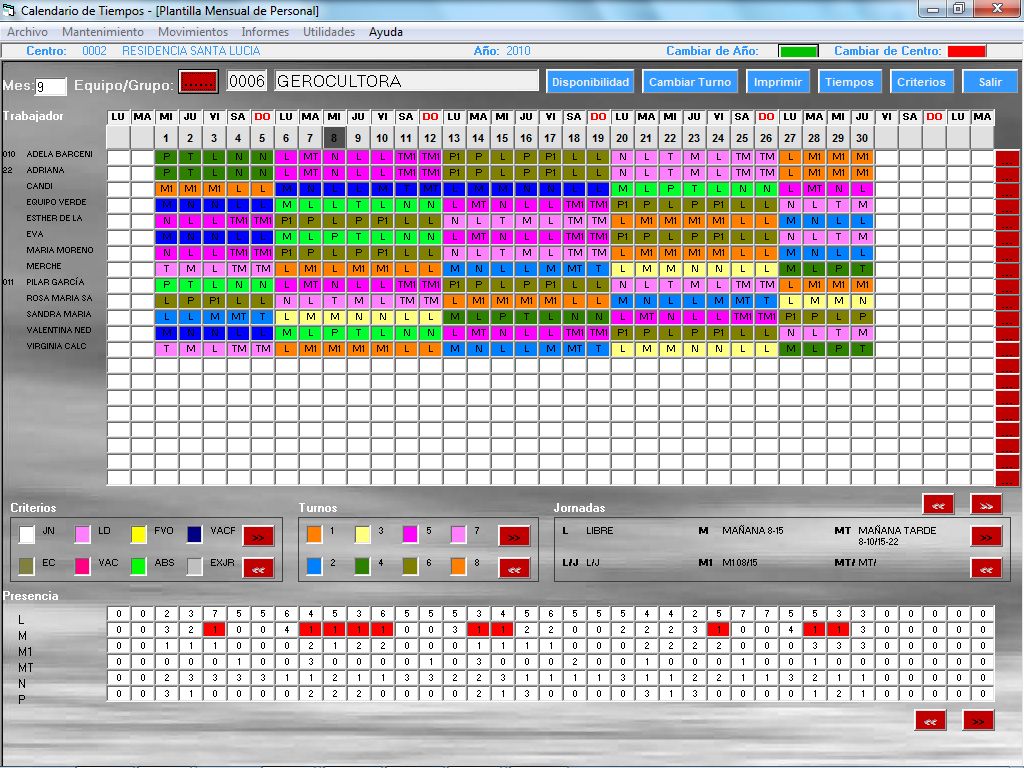The width and height of the screenshot is (1024, 768).
Task: Select the highlighted day 8 column header
Action: point(334,137)
